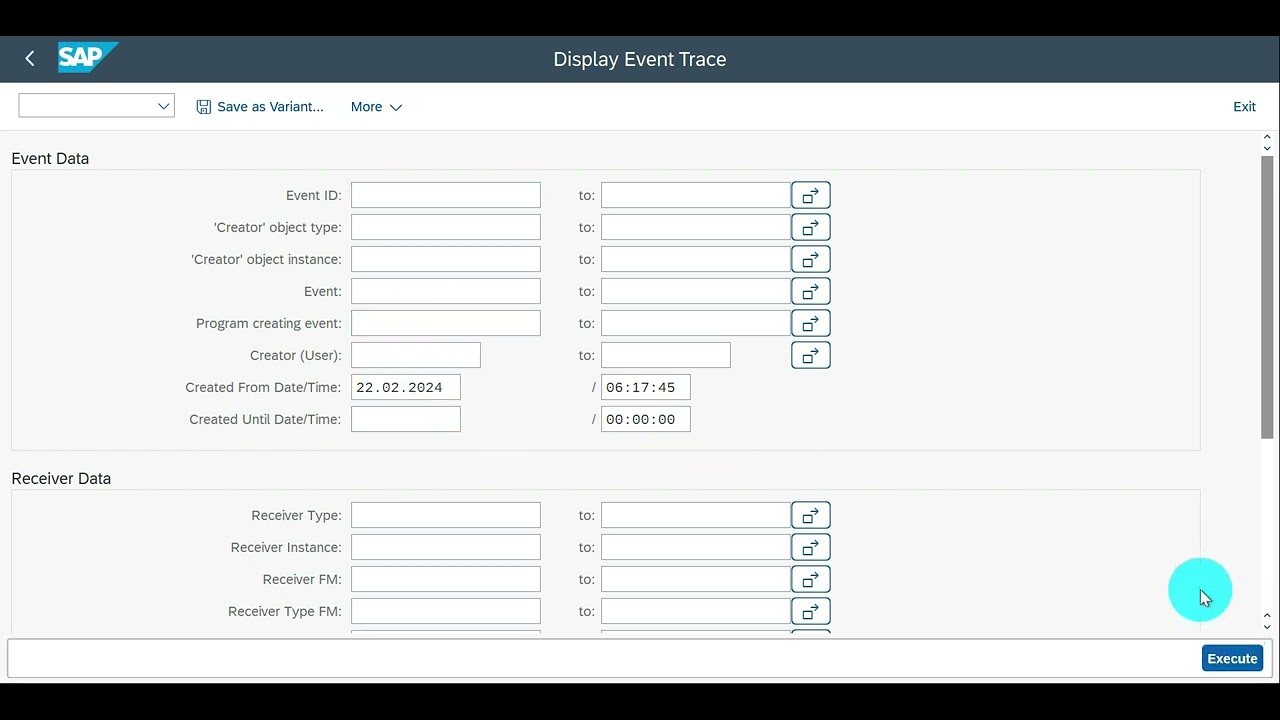The image size is (1280, 720).
Task: Expand the More menu
Action: 376,107
